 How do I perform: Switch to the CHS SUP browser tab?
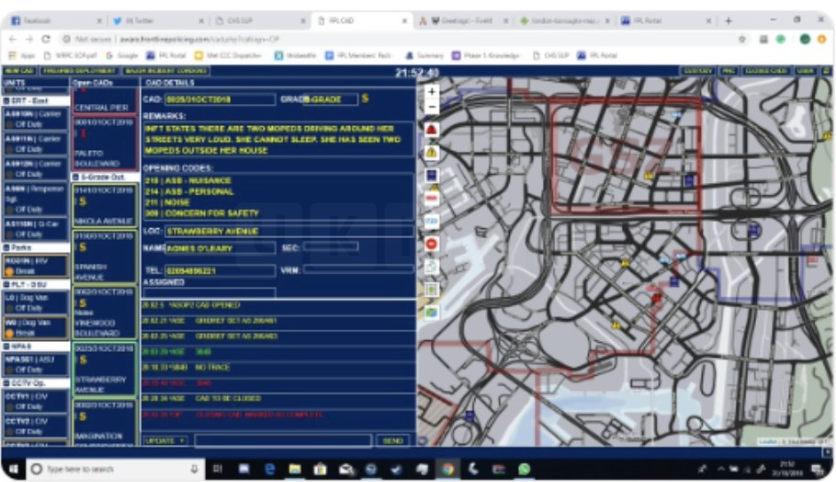tap(260, 21)
